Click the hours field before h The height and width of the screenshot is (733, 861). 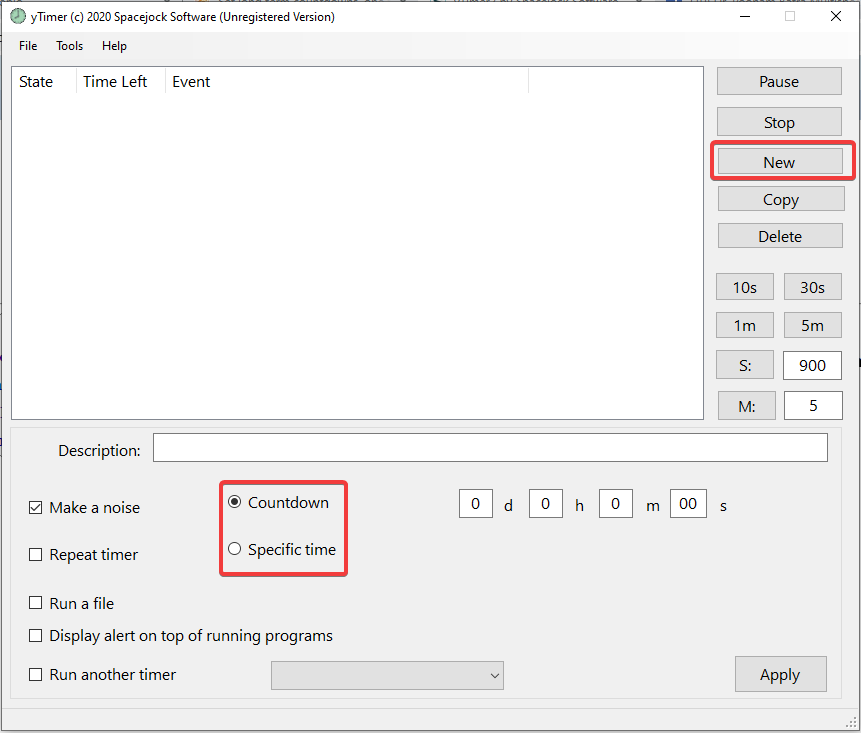pos(545,503)
